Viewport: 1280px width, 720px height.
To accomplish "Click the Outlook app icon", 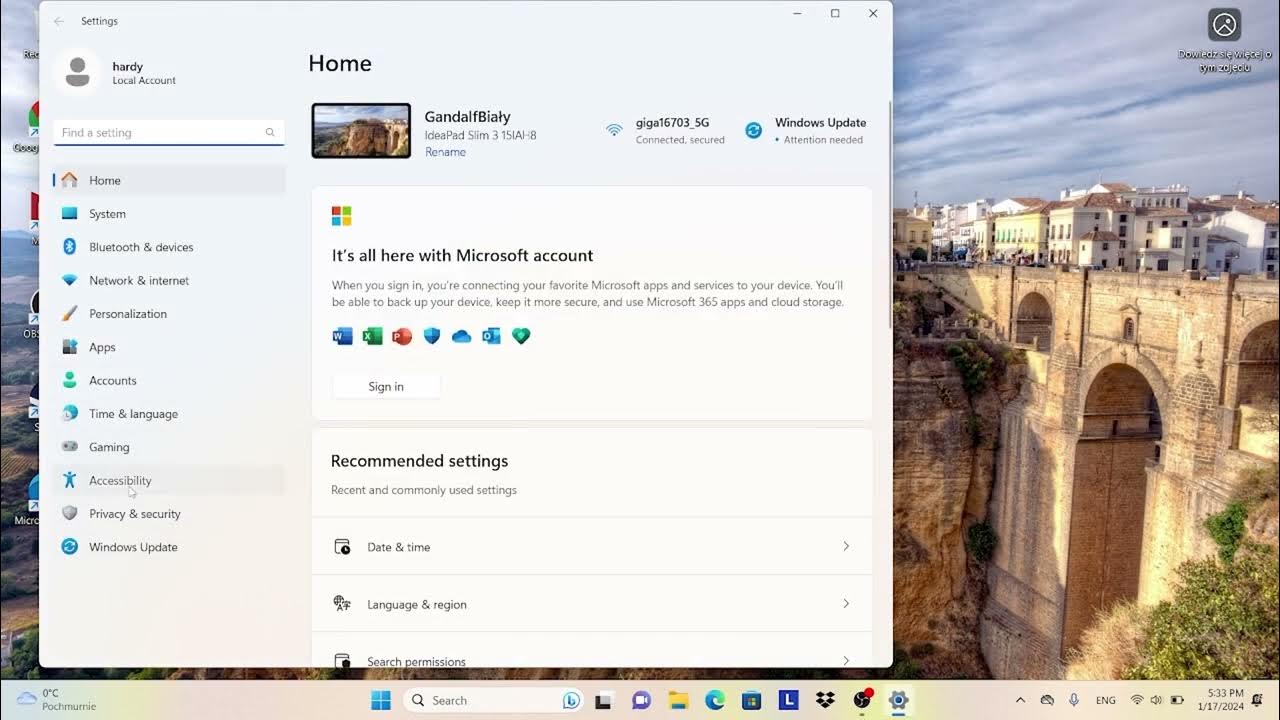I will 491,336.
